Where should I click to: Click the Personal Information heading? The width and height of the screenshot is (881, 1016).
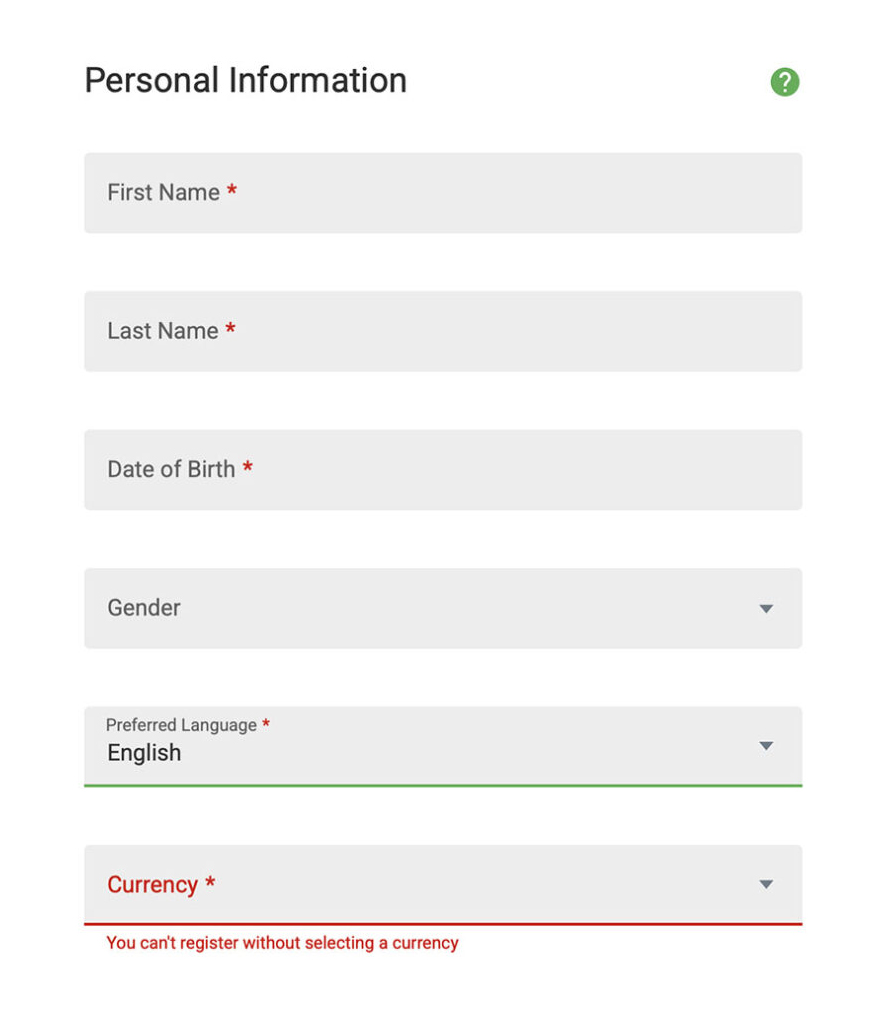(246, 80)
